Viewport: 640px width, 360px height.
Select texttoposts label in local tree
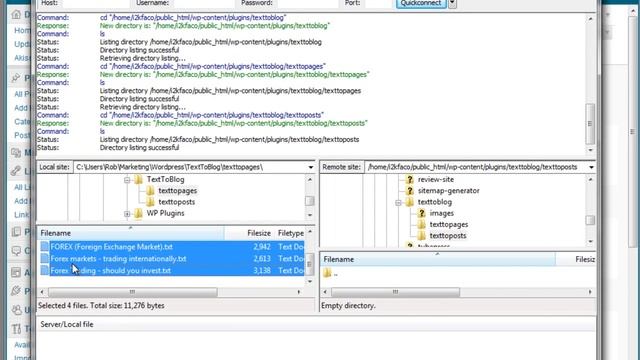(x=177, y=202)
